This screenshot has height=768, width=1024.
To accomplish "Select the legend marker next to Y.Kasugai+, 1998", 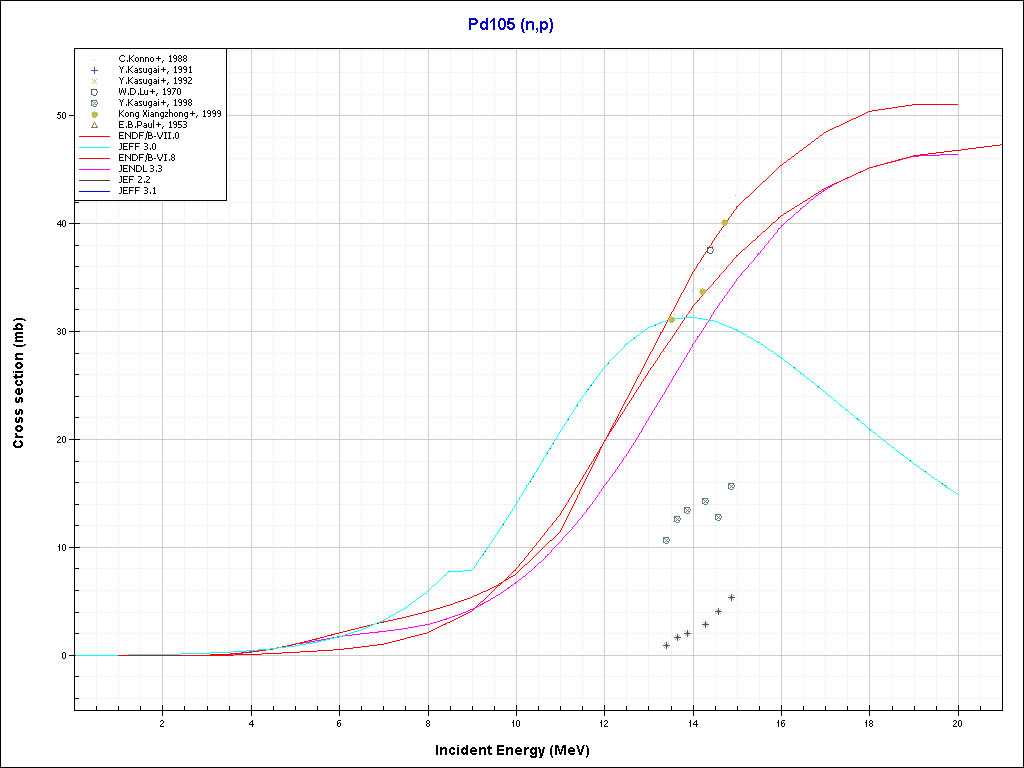I will tap(94, 103).
